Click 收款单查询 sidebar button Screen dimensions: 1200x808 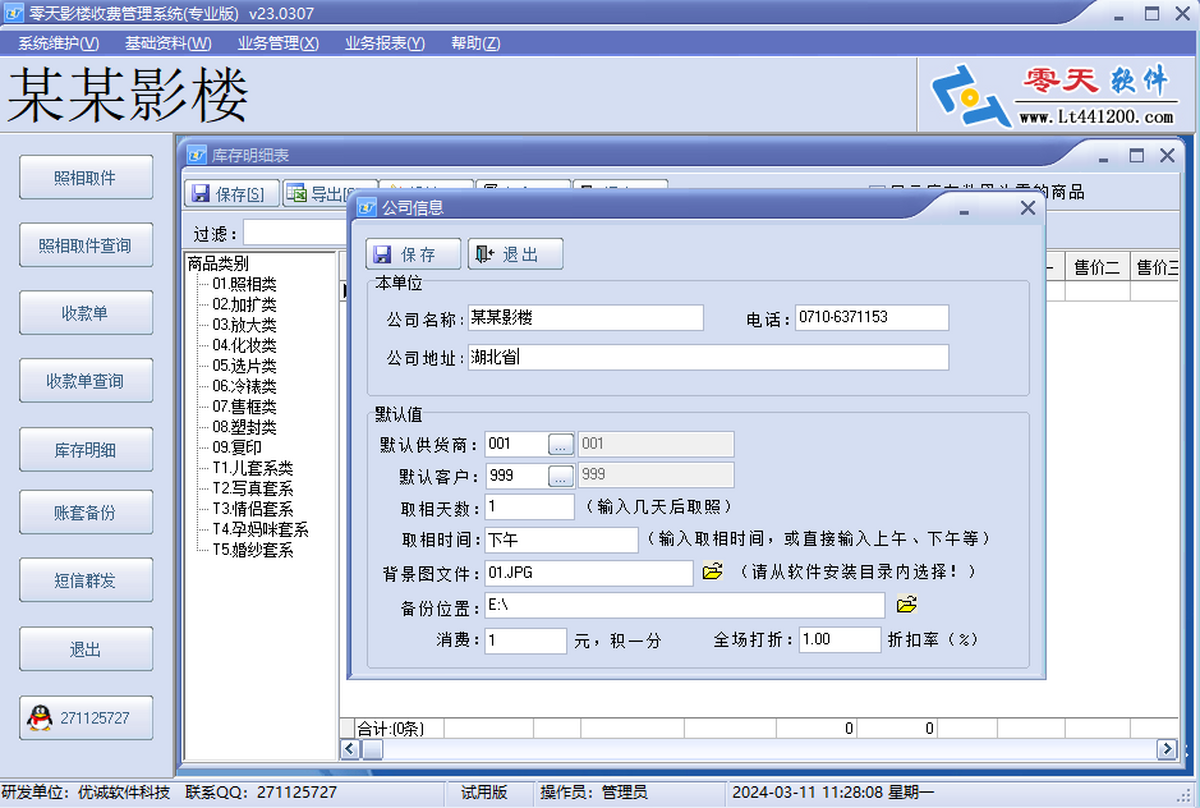point(86,381)
